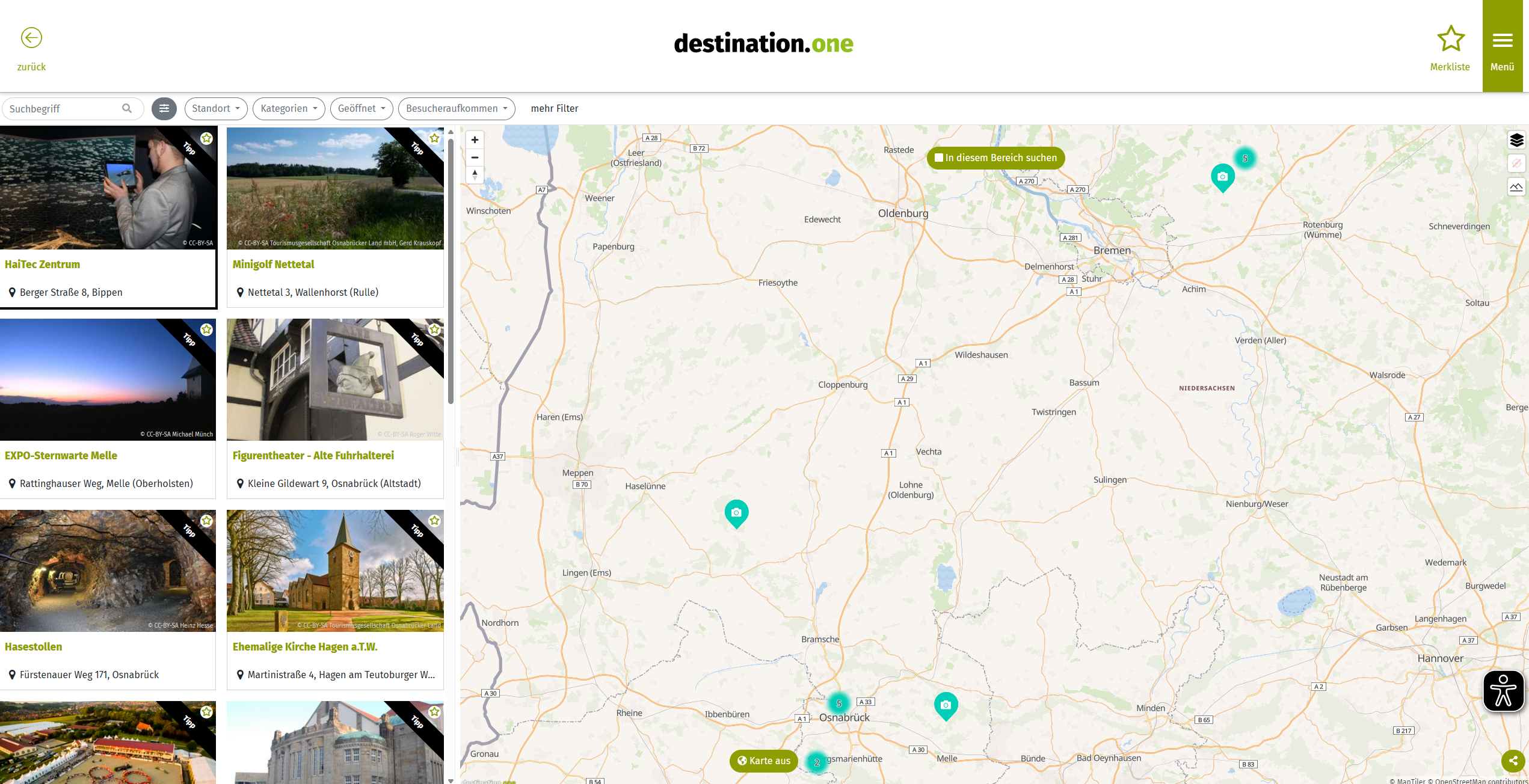Click the map zoom out minus button

(475, 158)
